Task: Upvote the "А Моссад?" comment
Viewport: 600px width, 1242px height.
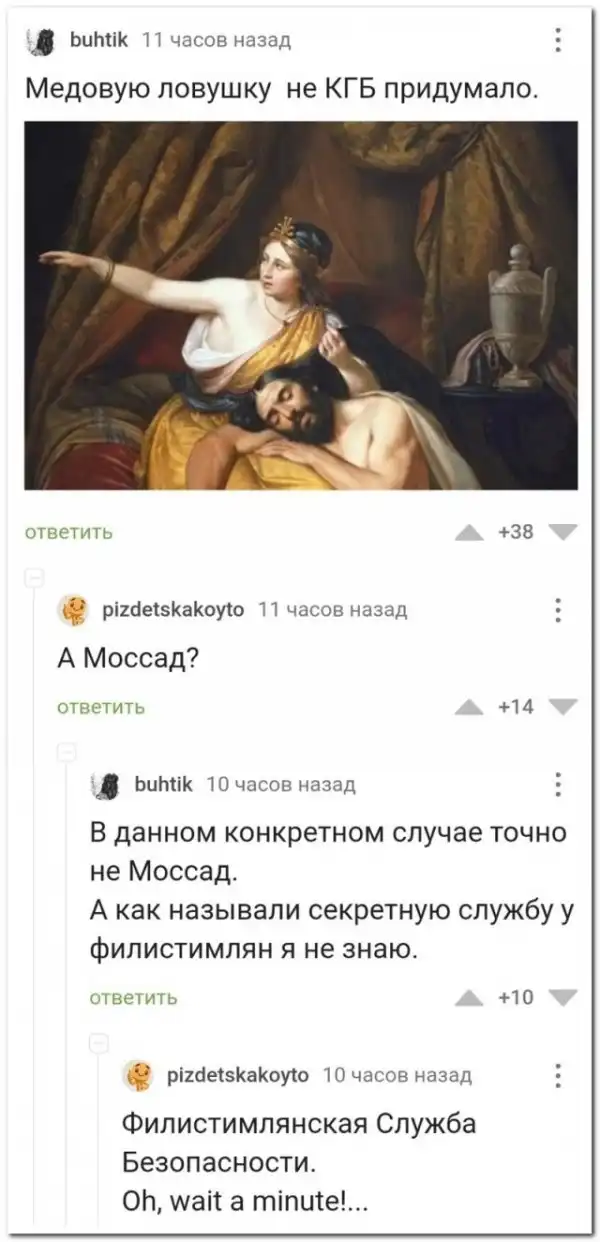Action: click(469, 707)
